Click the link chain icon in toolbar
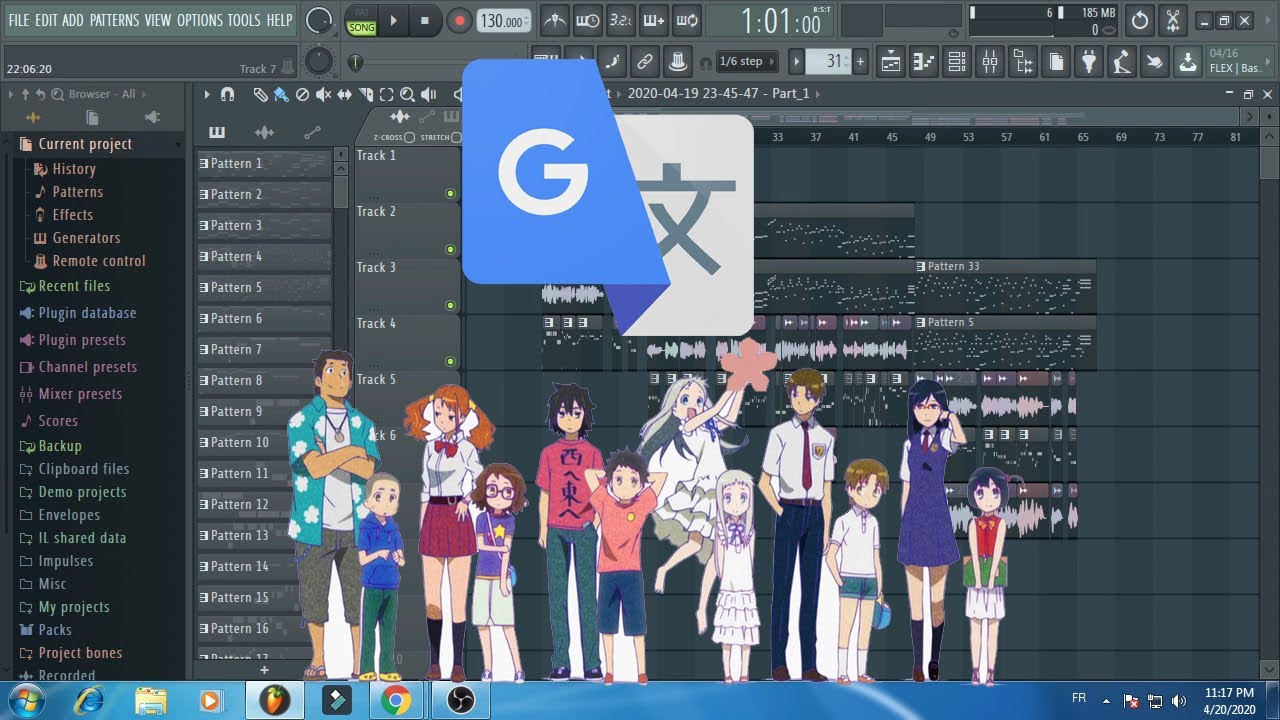Image resolution: width=1280 pixels, height=720 pixels. pyautogui.click(x=645, y=62)
